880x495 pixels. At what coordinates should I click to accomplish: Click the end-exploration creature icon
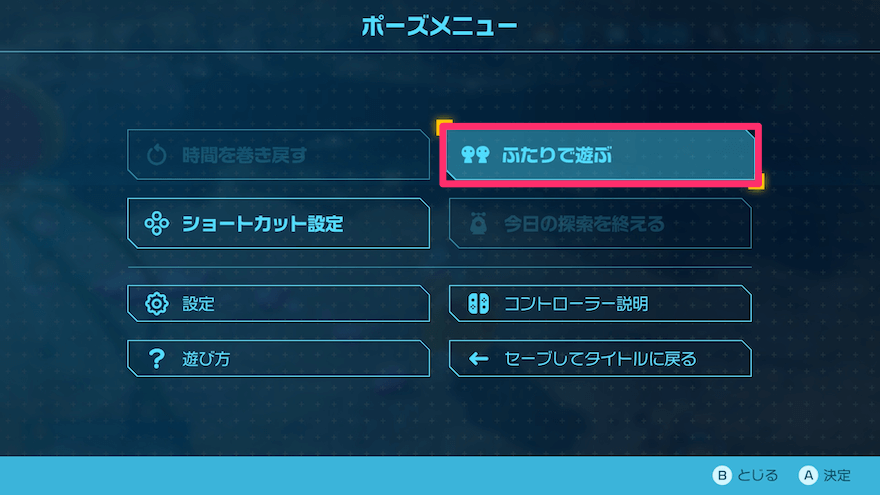477,224
